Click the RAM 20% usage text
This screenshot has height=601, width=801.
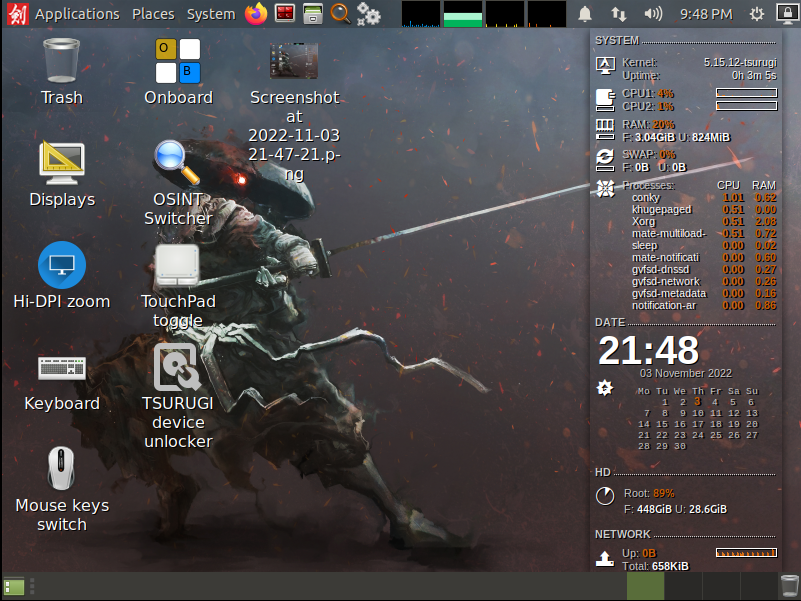[x=648, y=125]
